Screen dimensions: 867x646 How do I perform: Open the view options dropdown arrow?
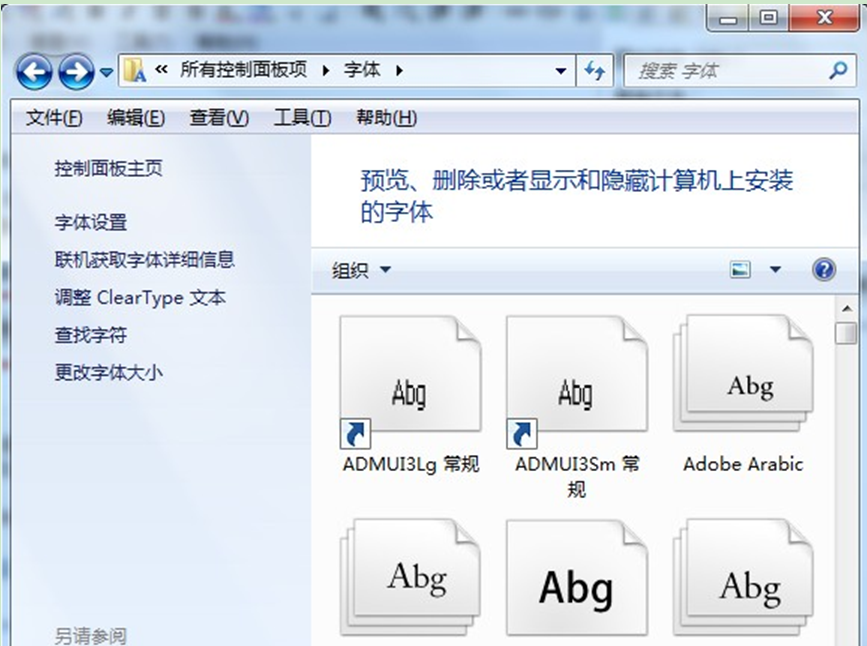click(775, 270)
